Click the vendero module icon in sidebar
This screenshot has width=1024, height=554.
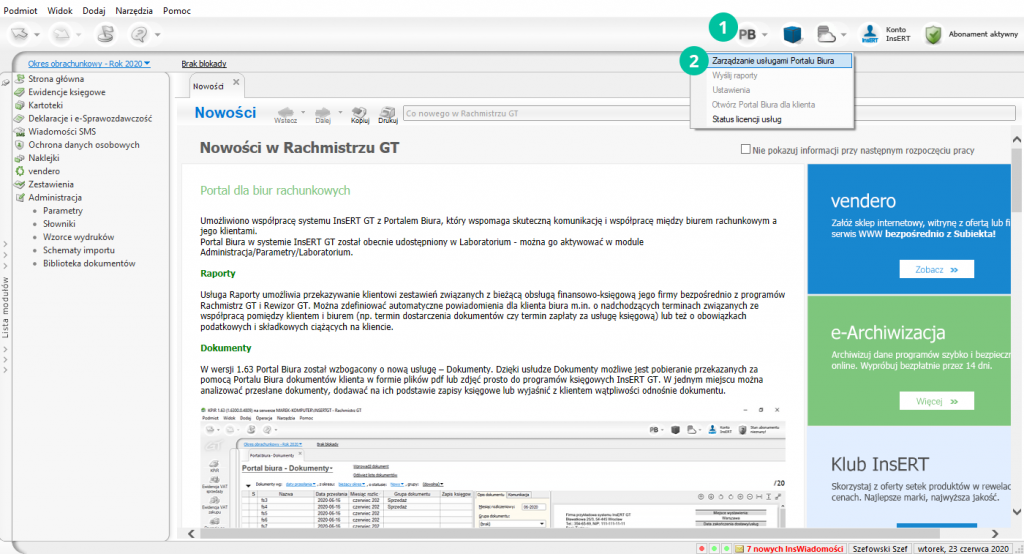click(20, 171)
